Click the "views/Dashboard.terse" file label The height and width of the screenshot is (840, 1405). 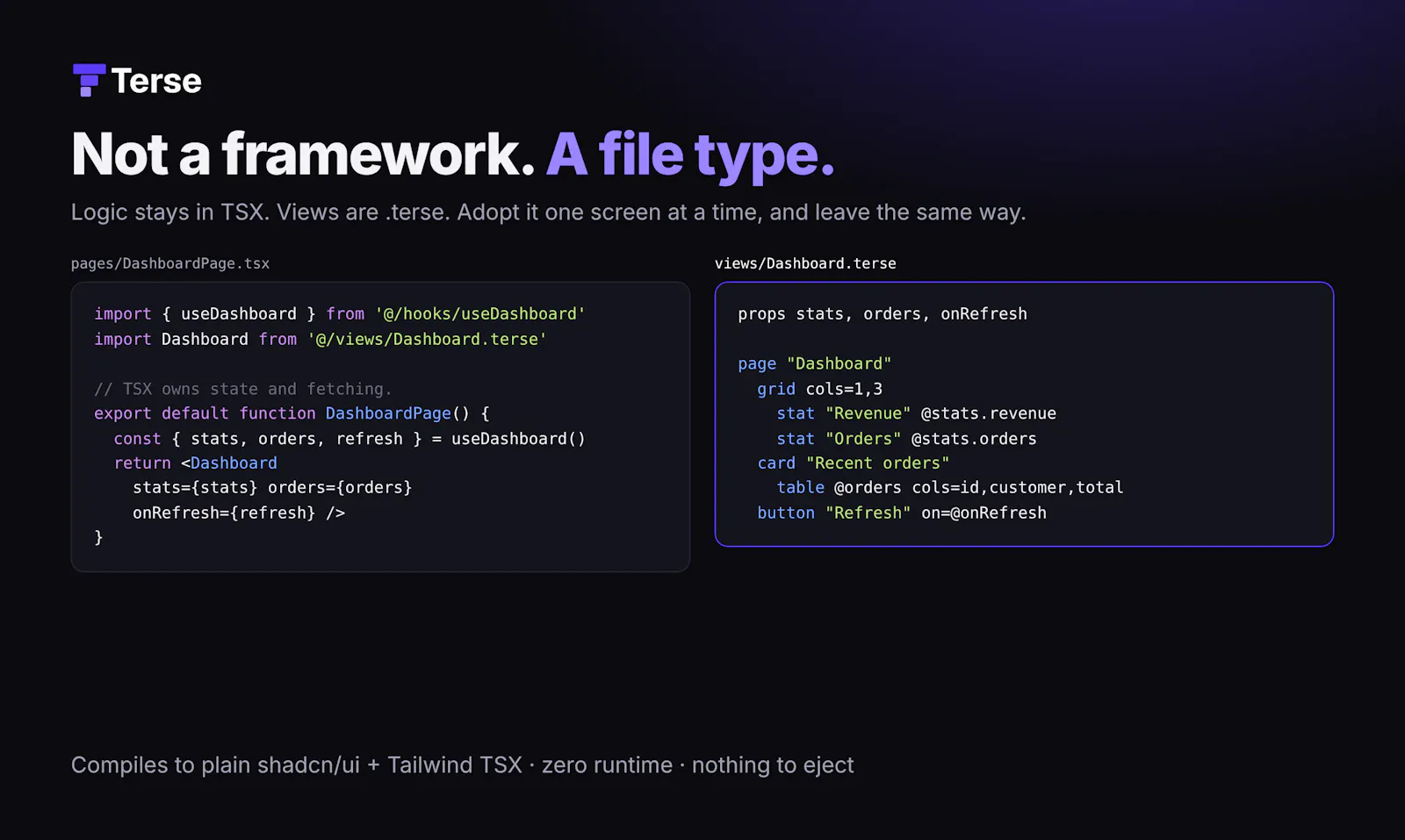pos(805,263)
